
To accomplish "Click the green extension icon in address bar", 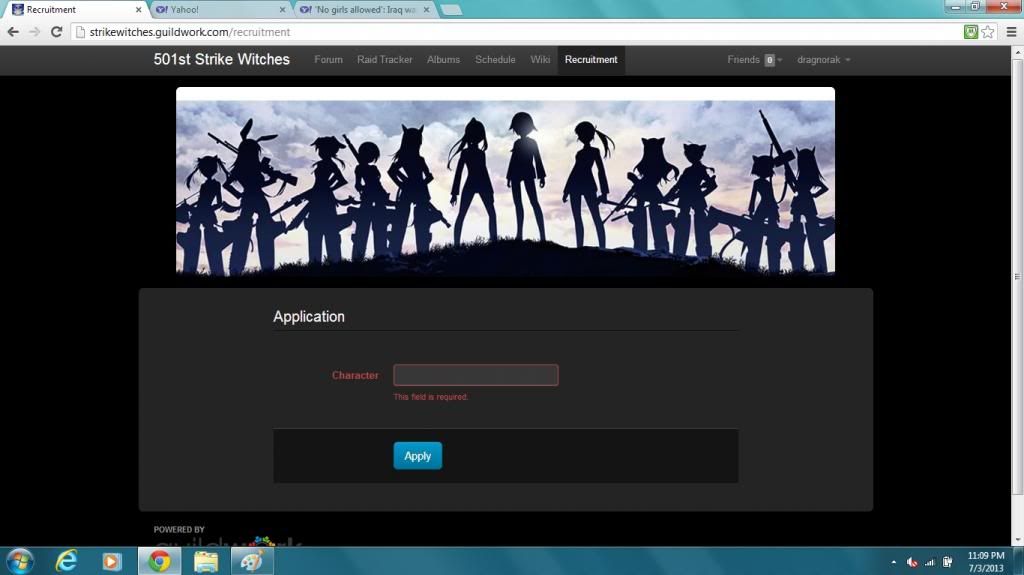I will [971, 32].
